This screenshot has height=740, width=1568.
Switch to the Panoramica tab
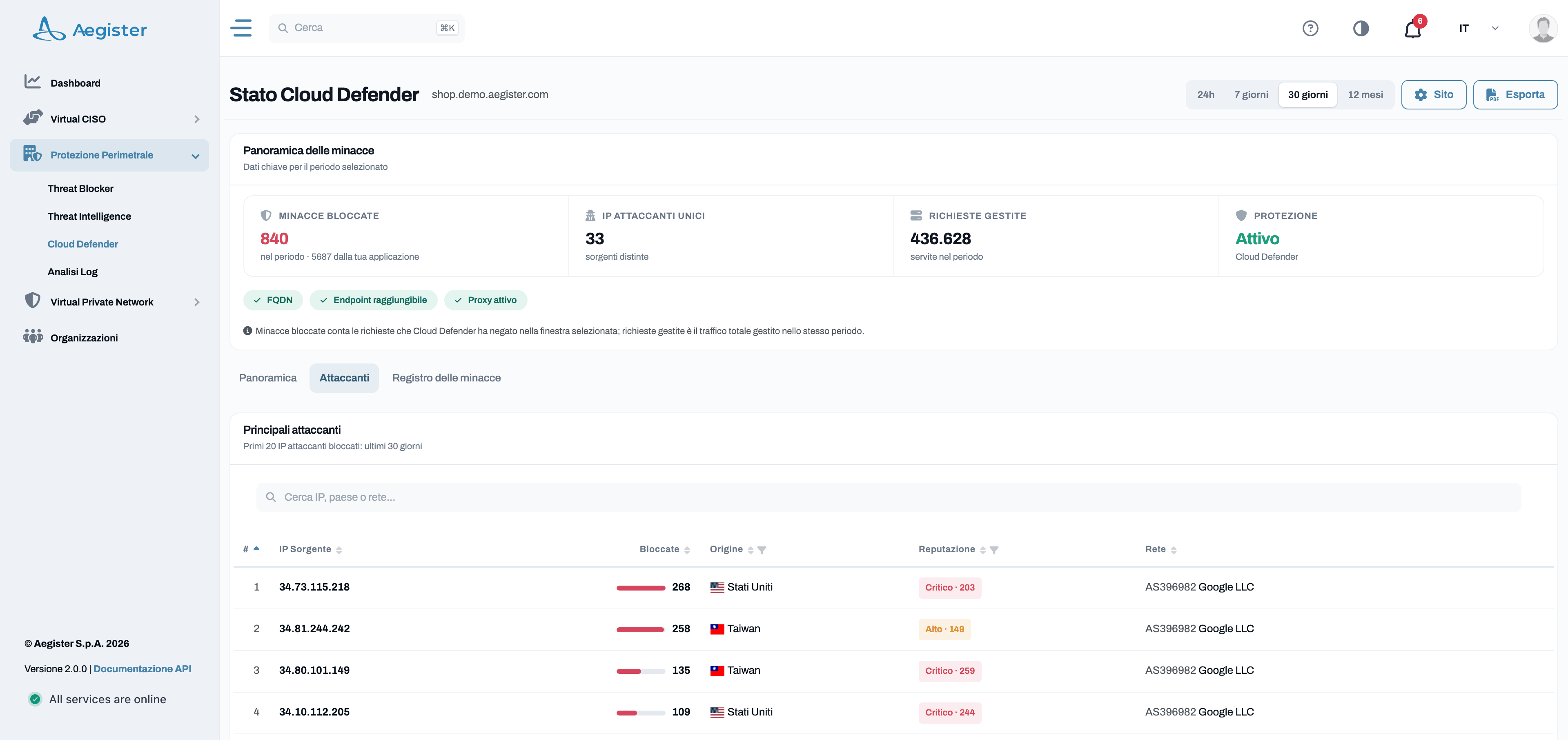point(268,378)
